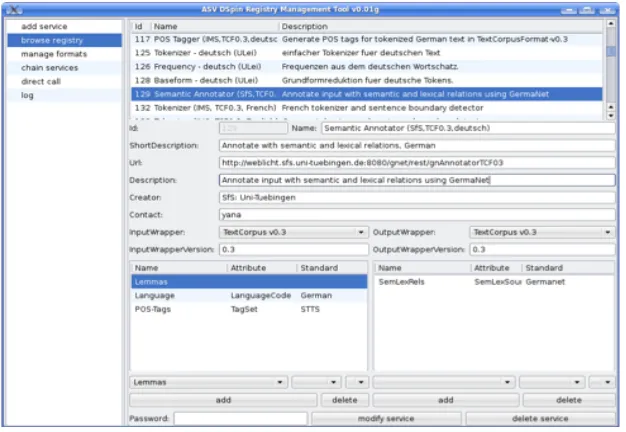Open the InputWrapper TextCorpus dropdown

[293, 232]
